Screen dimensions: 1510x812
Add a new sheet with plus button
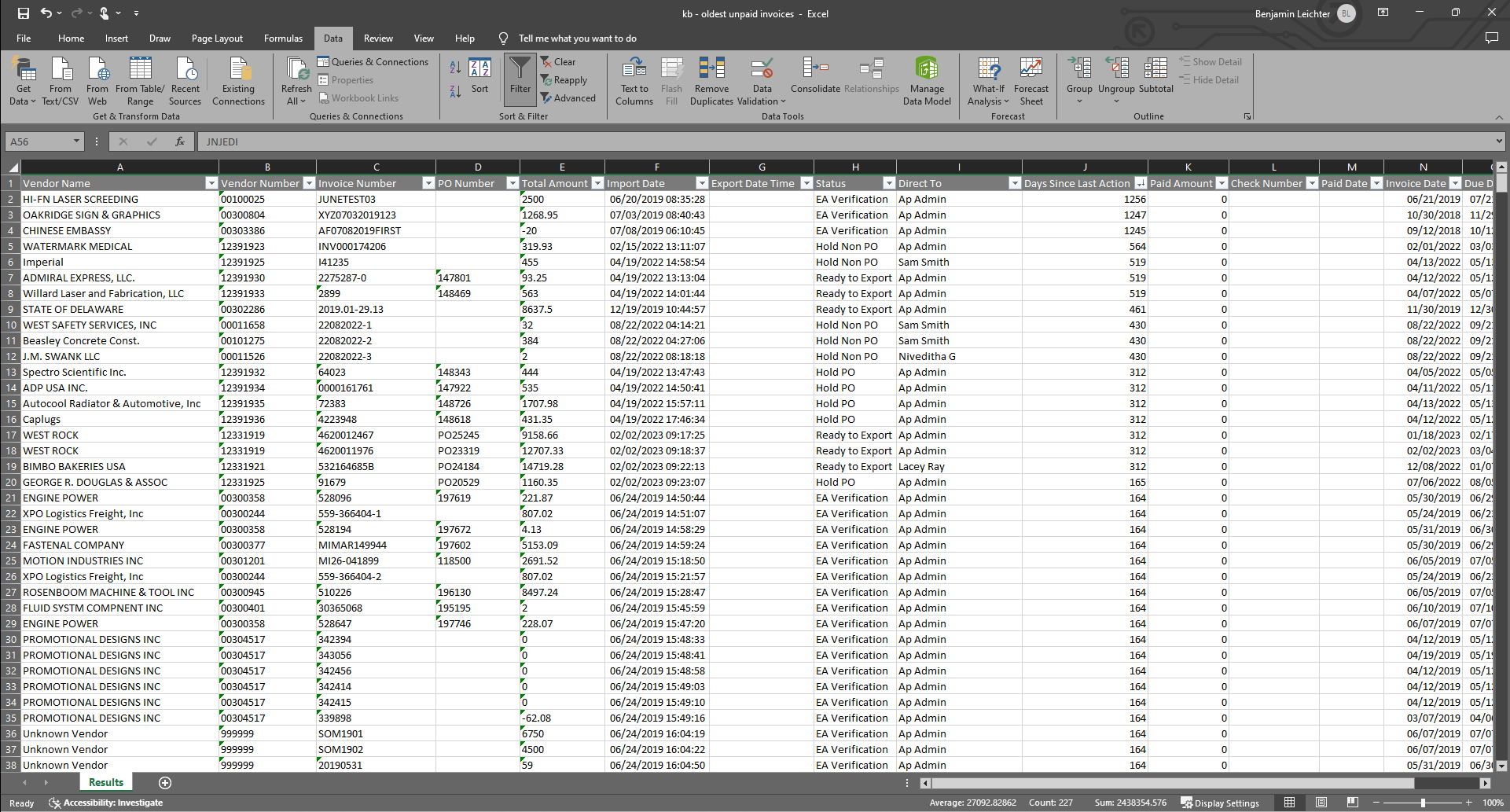click(165, 782)
